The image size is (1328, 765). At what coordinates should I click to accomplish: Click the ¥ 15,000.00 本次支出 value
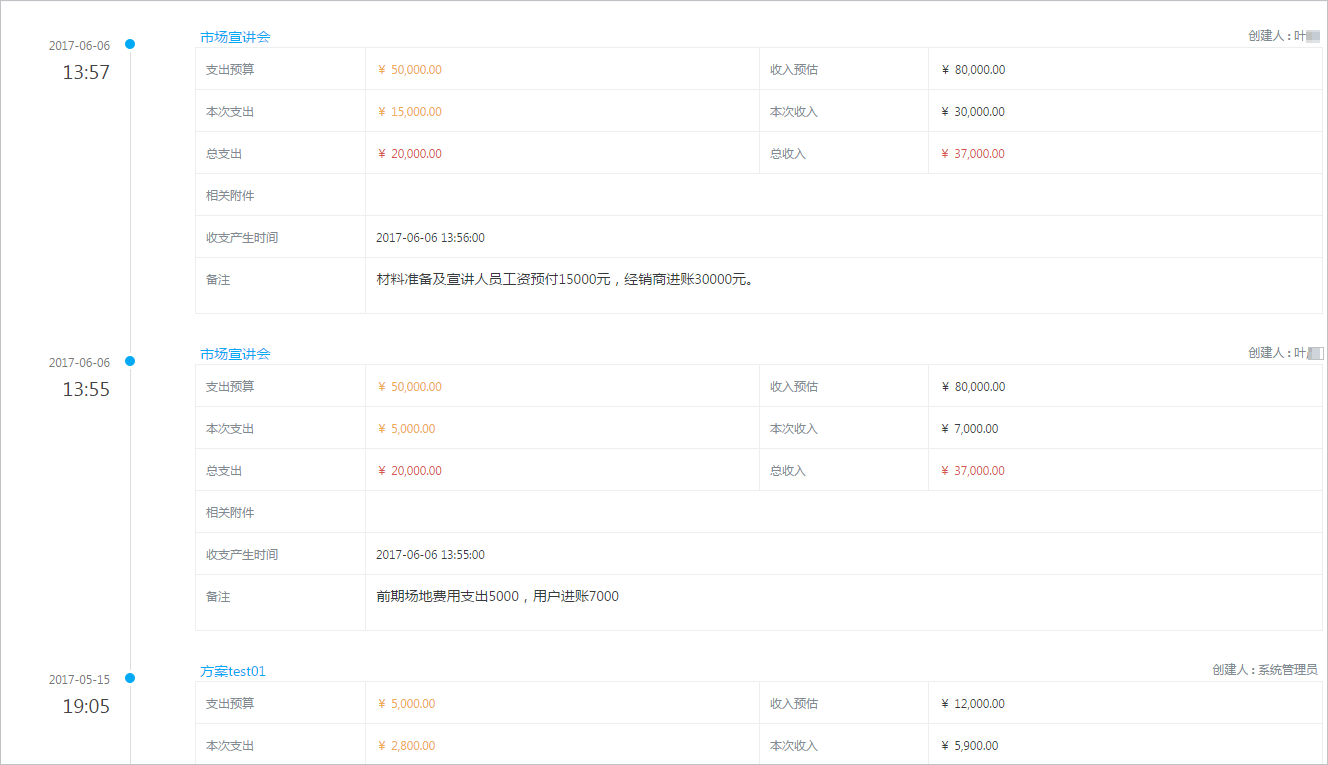tap(409, 112)
